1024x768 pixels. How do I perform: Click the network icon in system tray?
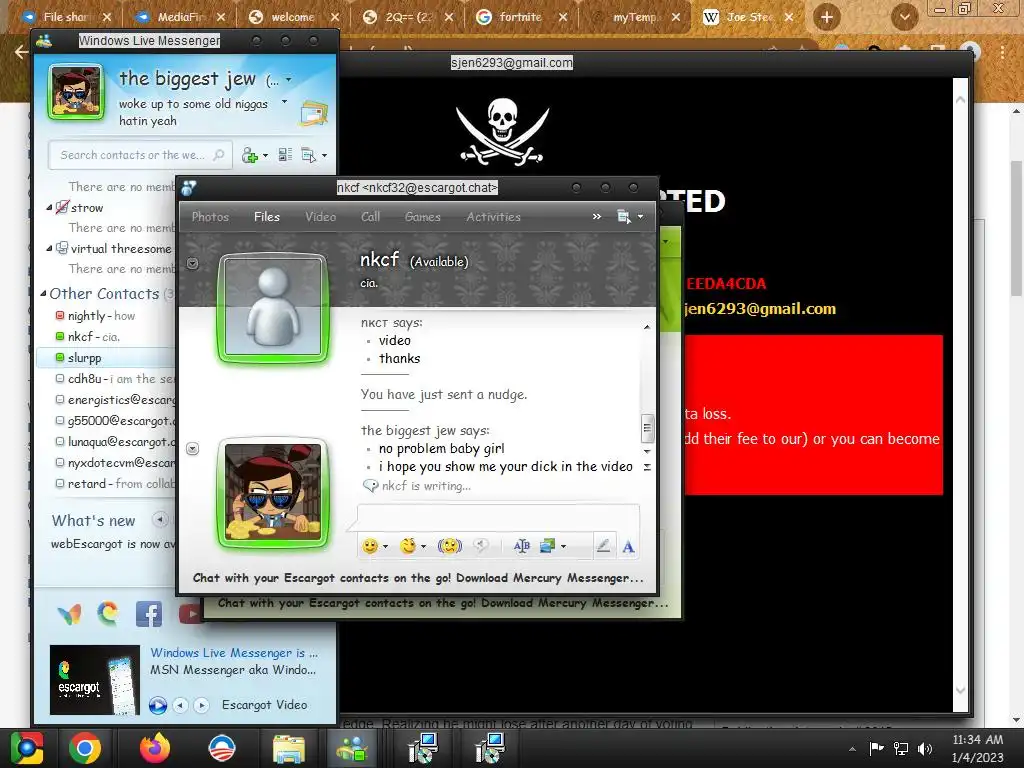(x=901, y=748)
